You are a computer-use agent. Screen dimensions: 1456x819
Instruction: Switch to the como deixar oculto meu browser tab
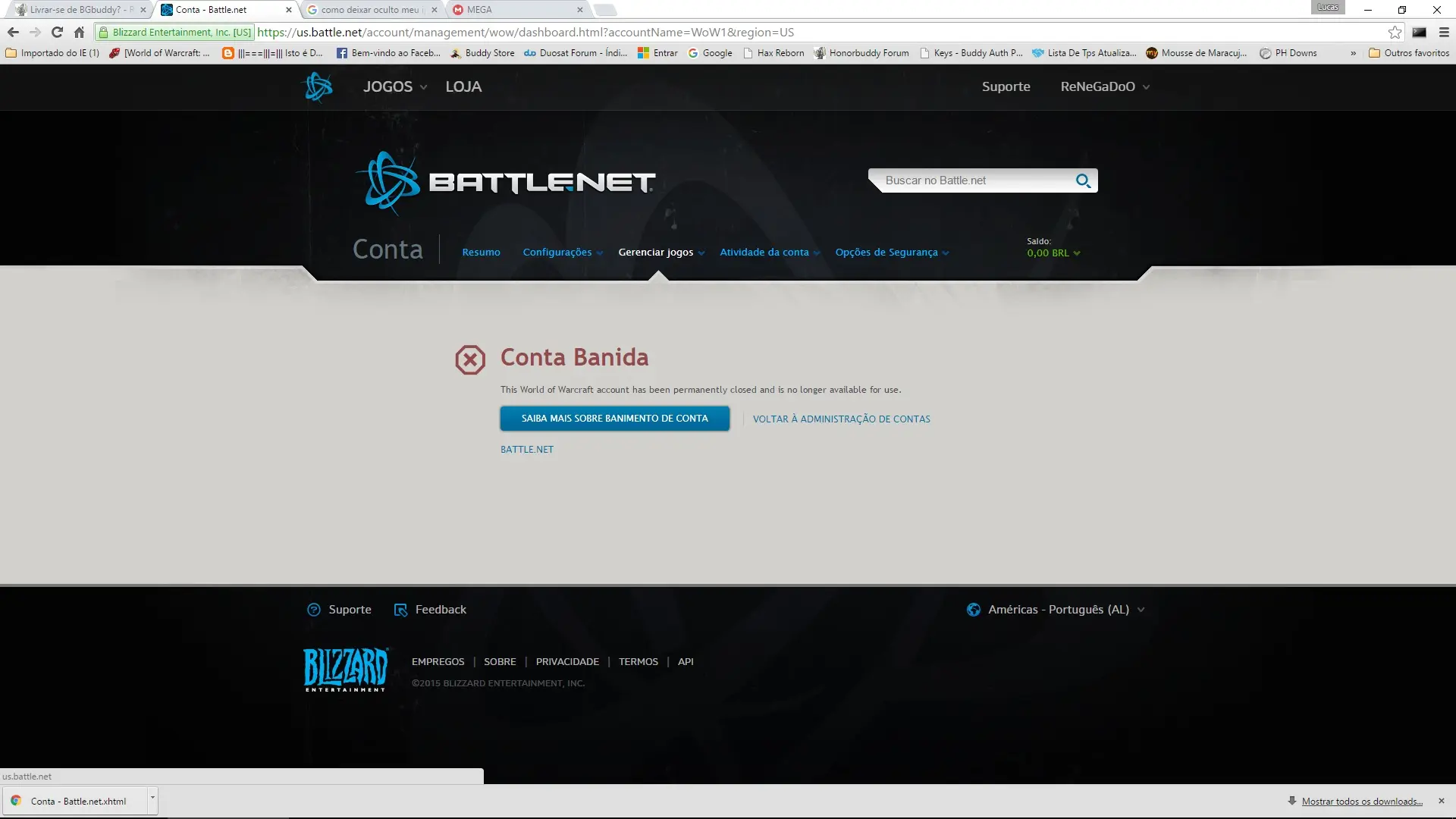(370, 10)
